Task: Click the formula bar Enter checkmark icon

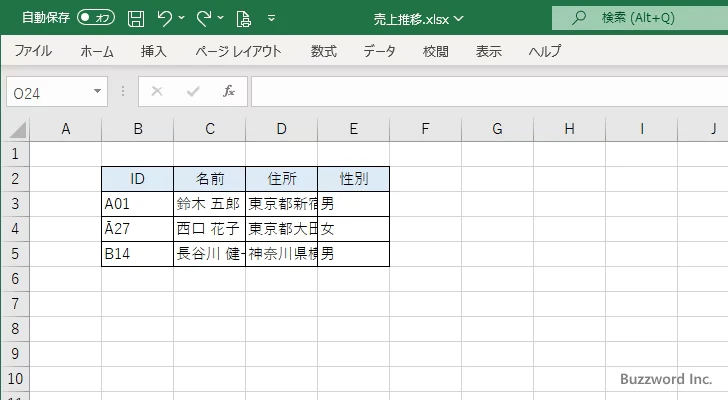Action: click(193, 91)
